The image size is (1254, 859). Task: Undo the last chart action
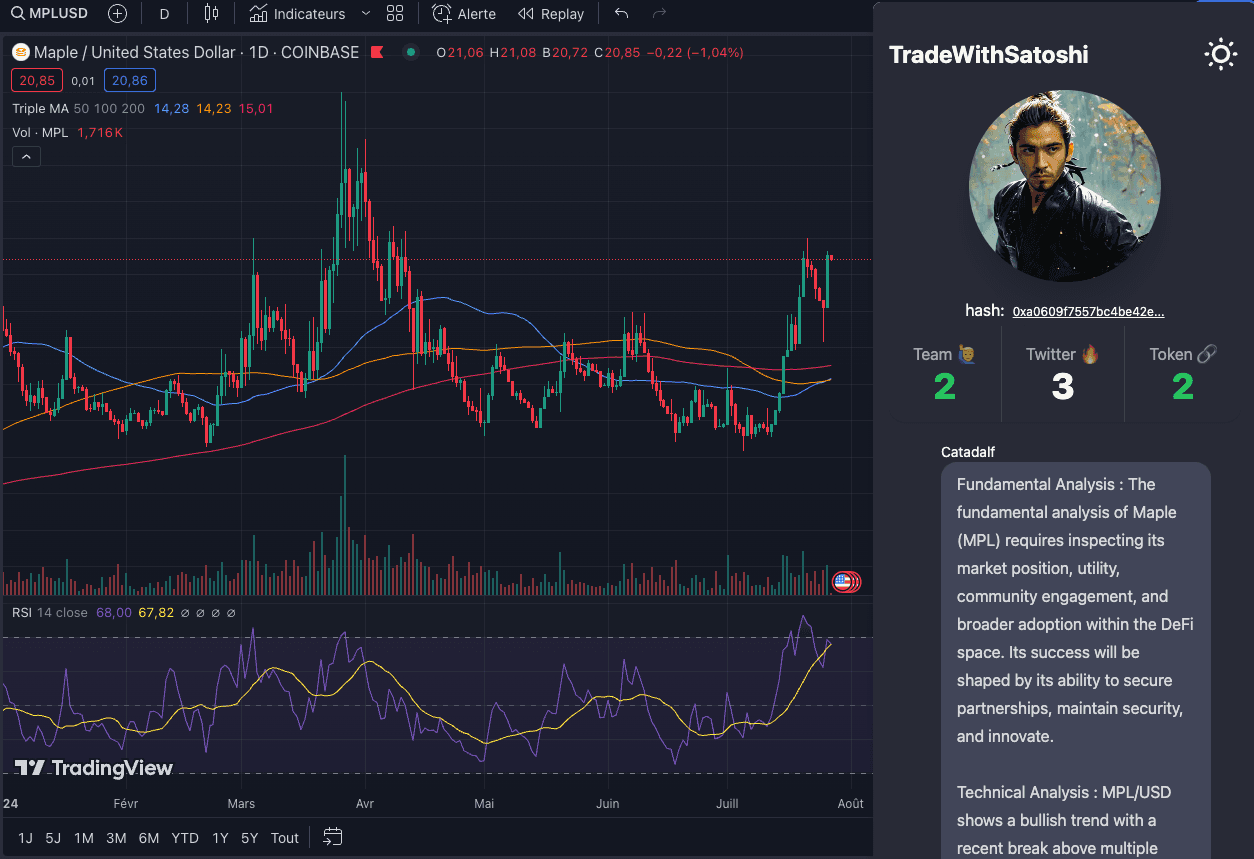(x=622, y=14)
